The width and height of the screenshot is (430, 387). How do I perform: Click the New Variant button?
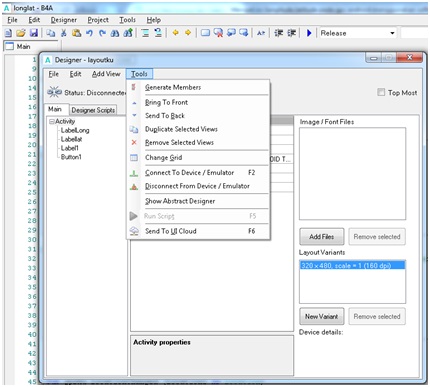[x=321, y=316]
